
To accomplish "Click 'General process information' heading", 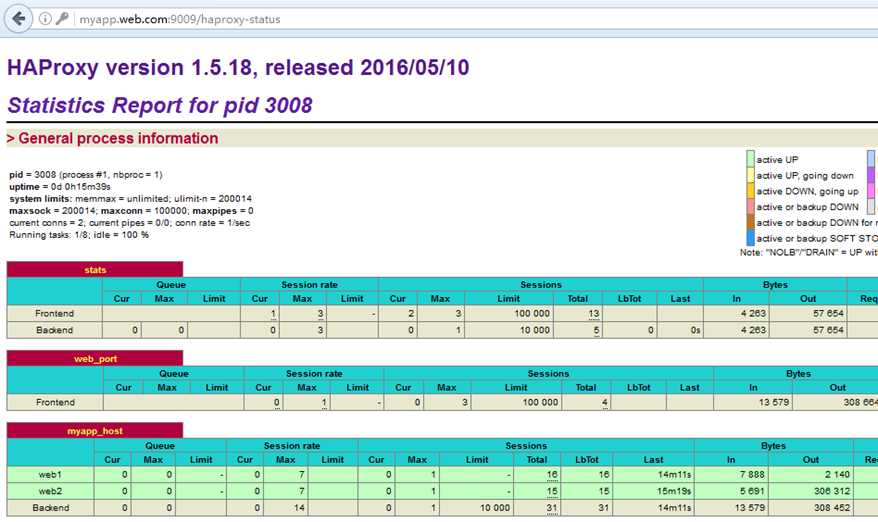I will point(118,138).
